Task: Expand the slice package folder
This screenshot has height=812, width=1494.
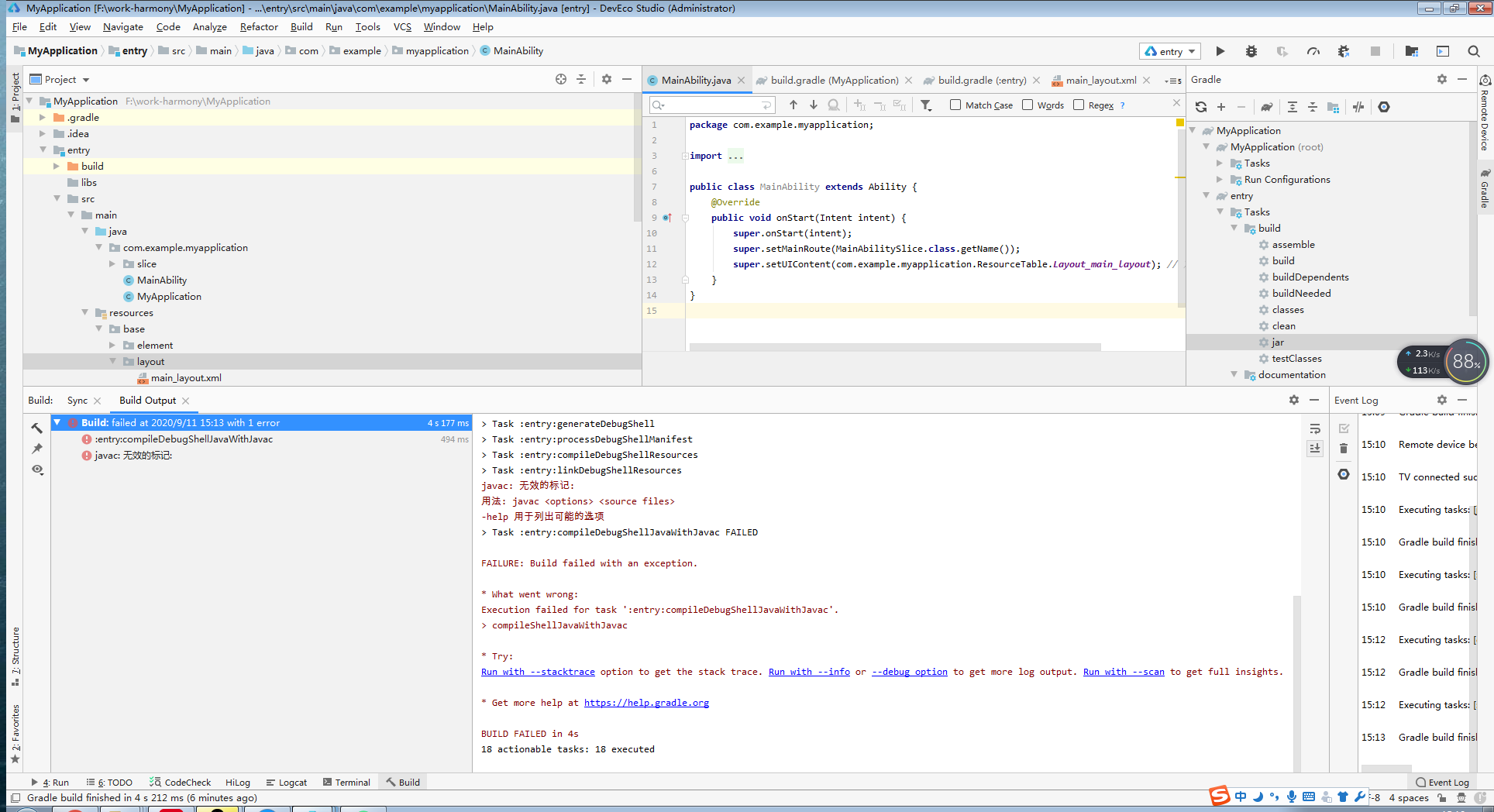Action: coord(112,264)
